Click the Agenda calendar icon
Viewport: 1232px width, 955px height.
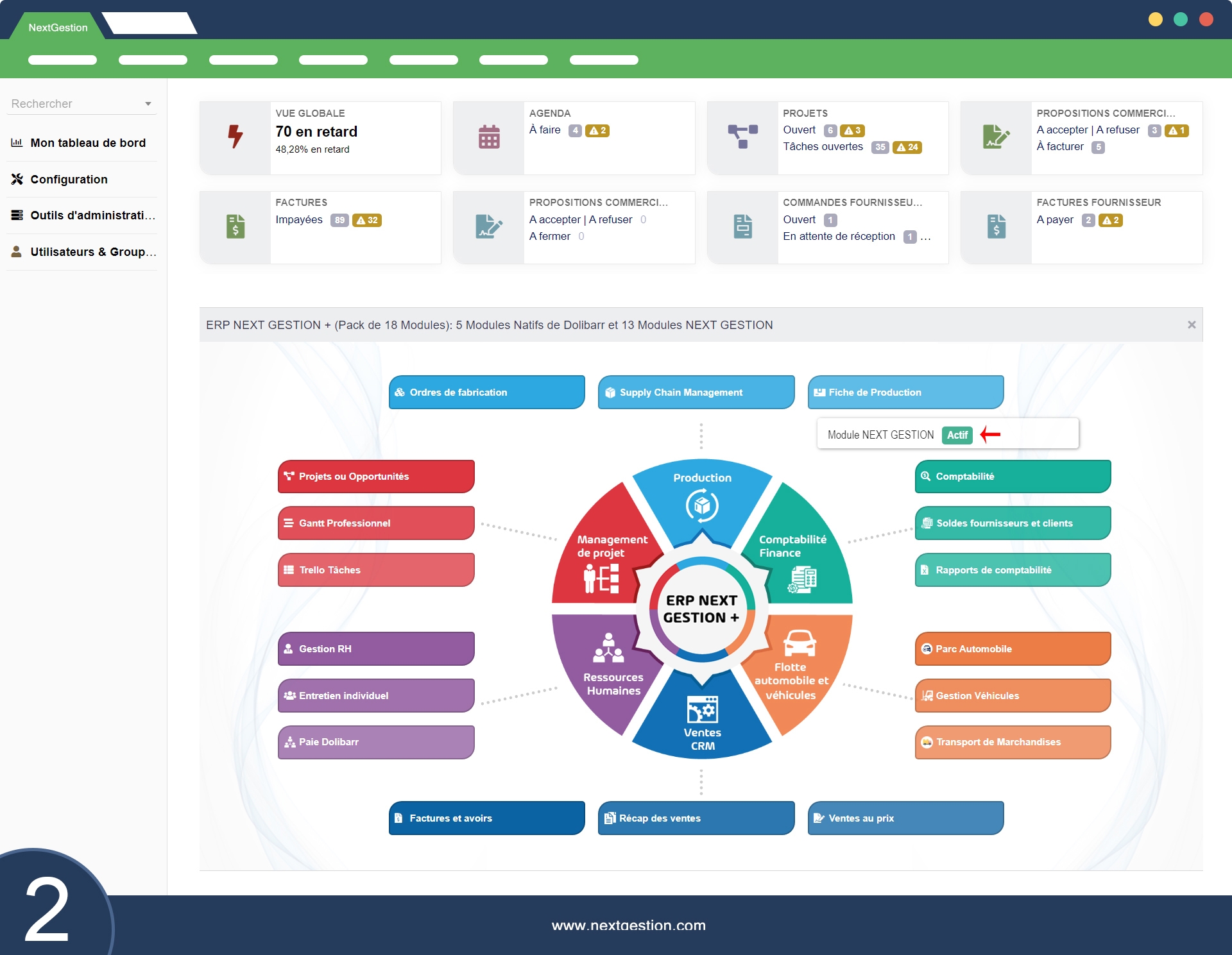click(489, 137)
